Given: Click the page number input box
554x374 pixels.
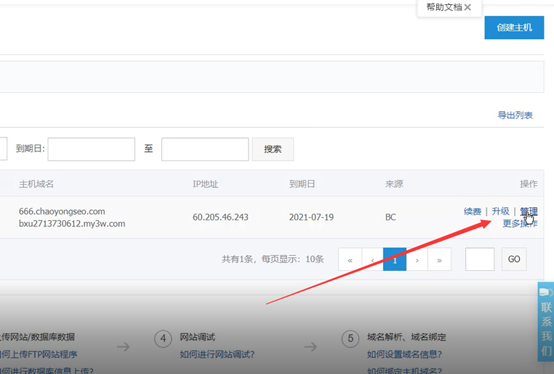Looking at the screenshot, I should coord(480,259).
